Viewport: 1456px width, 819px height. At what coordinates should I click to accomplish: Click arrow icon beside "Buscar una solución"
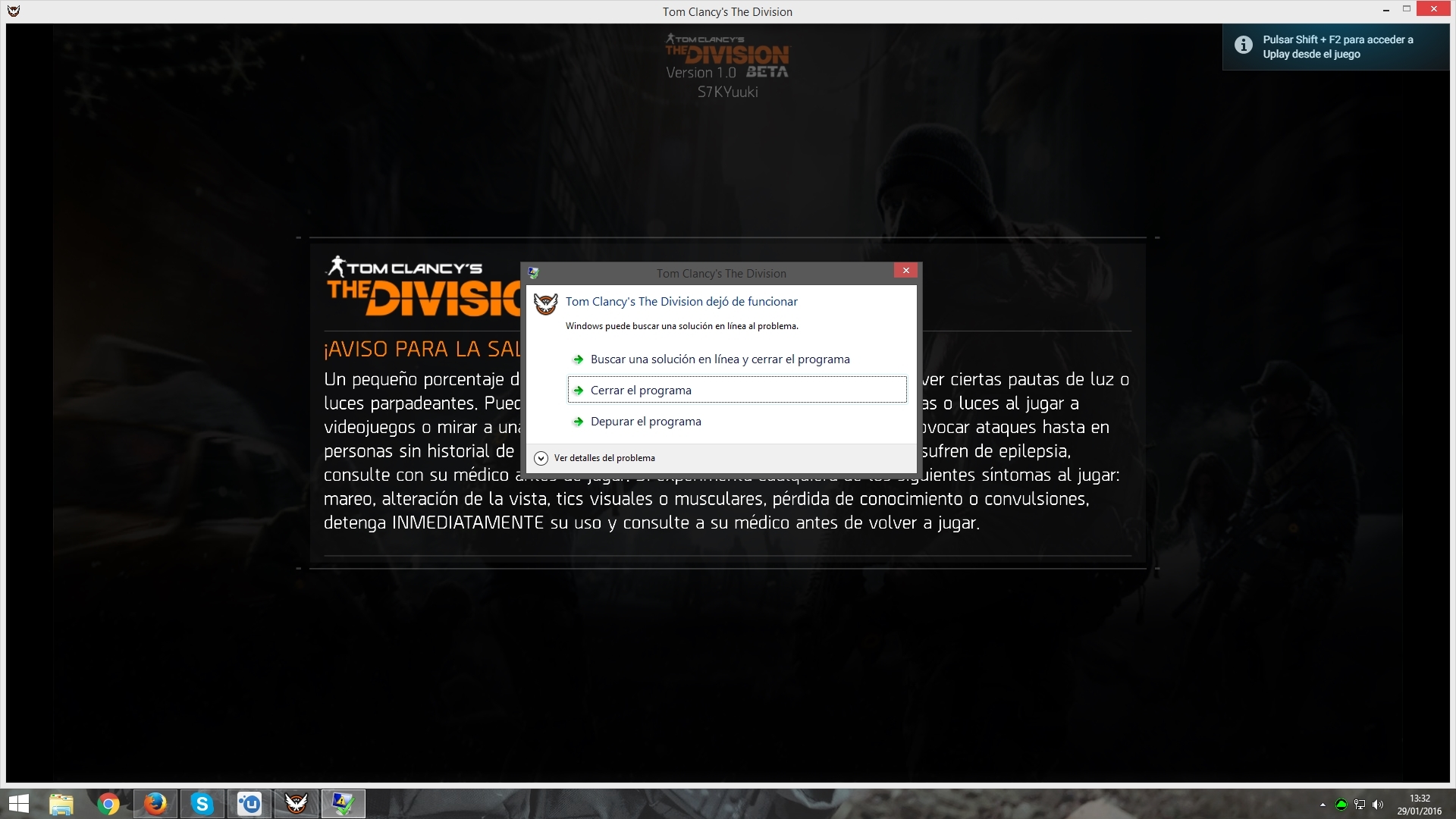click(x=578, y=359)
